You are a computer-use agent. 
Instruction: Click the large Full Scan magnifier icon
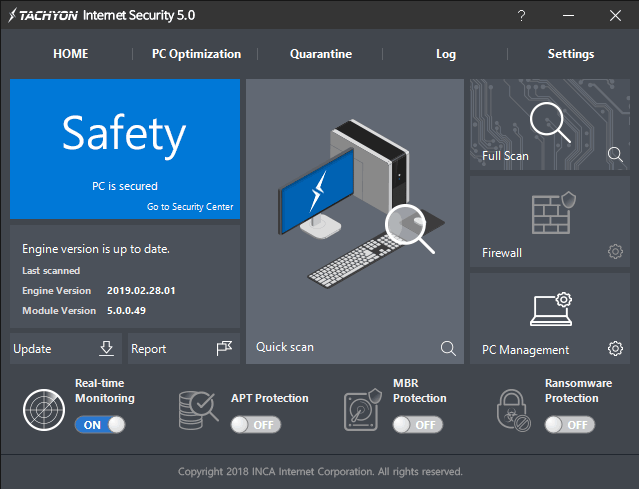550,122
